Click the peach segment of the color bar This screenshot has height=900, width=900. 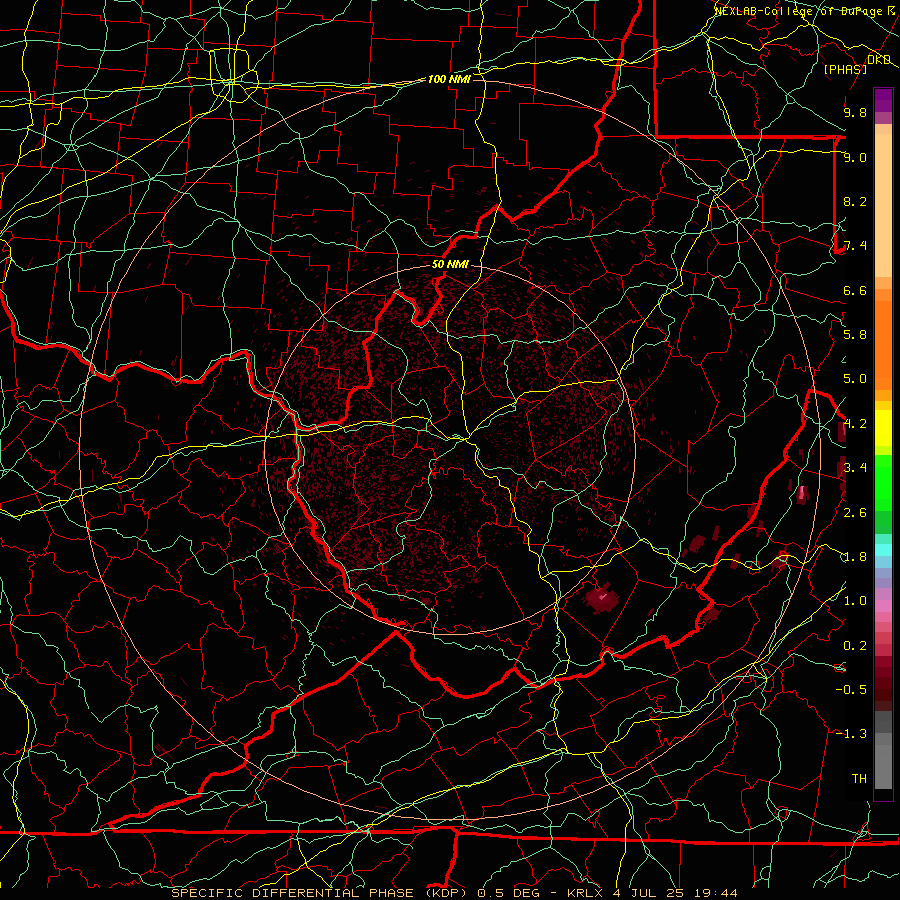pyautogui.click(x=883, y=205)
